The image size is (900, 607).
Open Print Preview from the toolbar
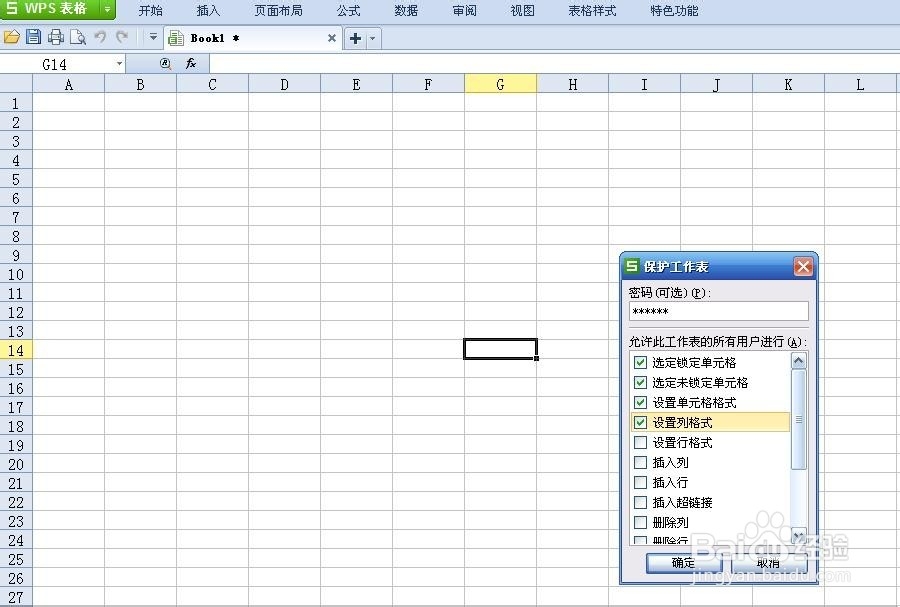78,37
